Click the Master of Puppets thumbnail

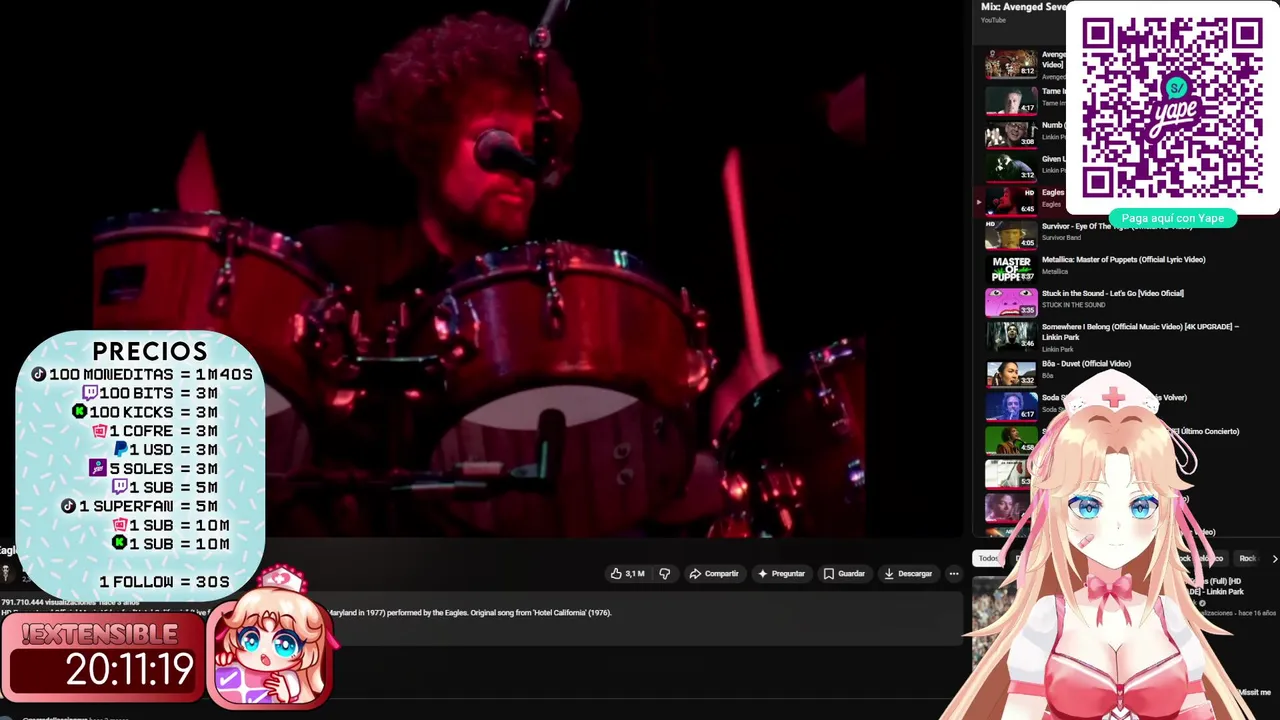pos(1011,268)
